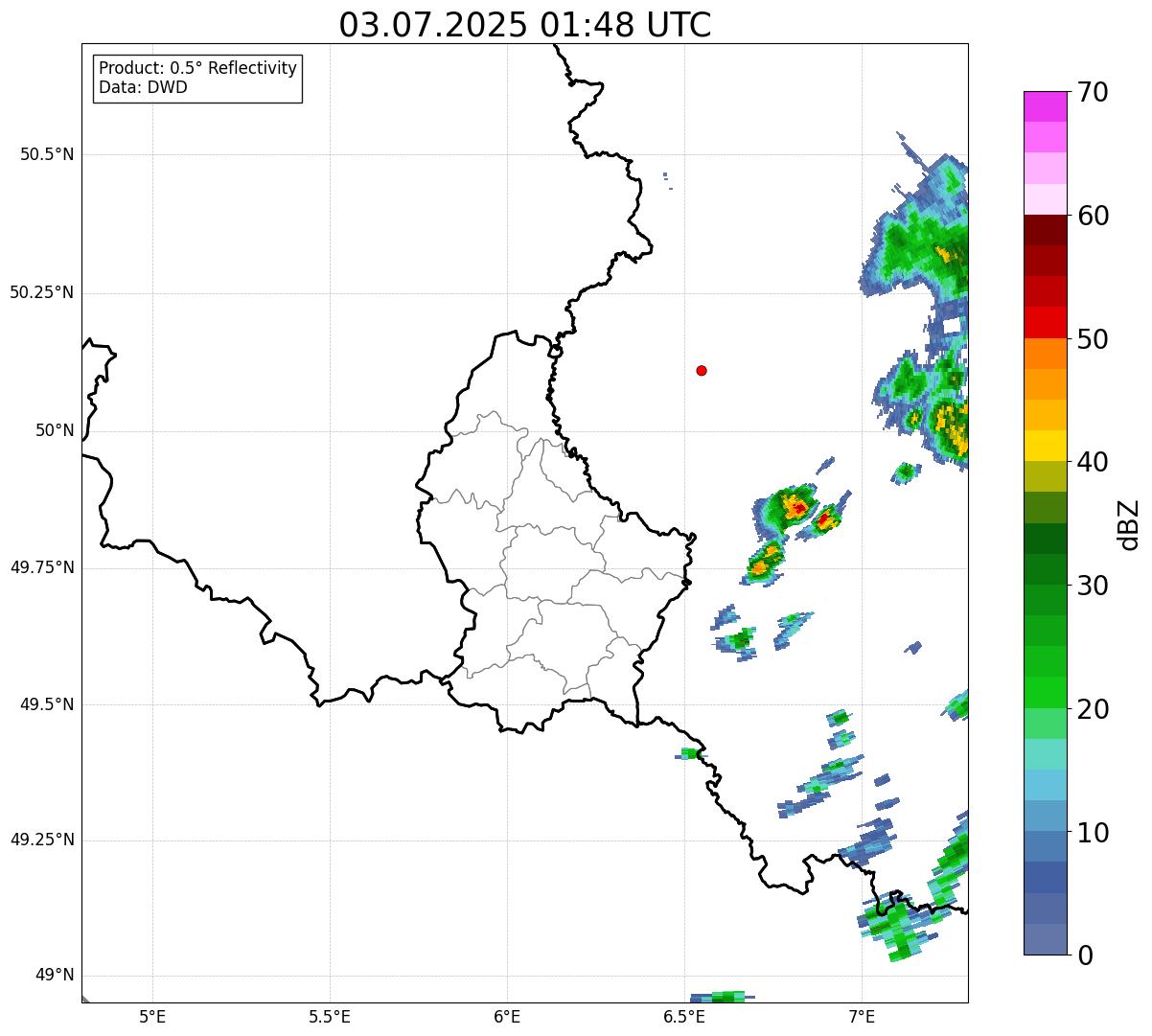
Task: Pick the dark green swatch just above 30
Action: coord(1045,569)
